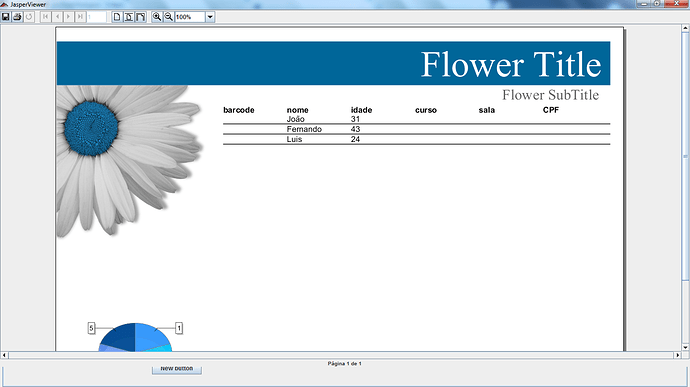
Task: Go to the previous page
Action: (x=57, y=17)
